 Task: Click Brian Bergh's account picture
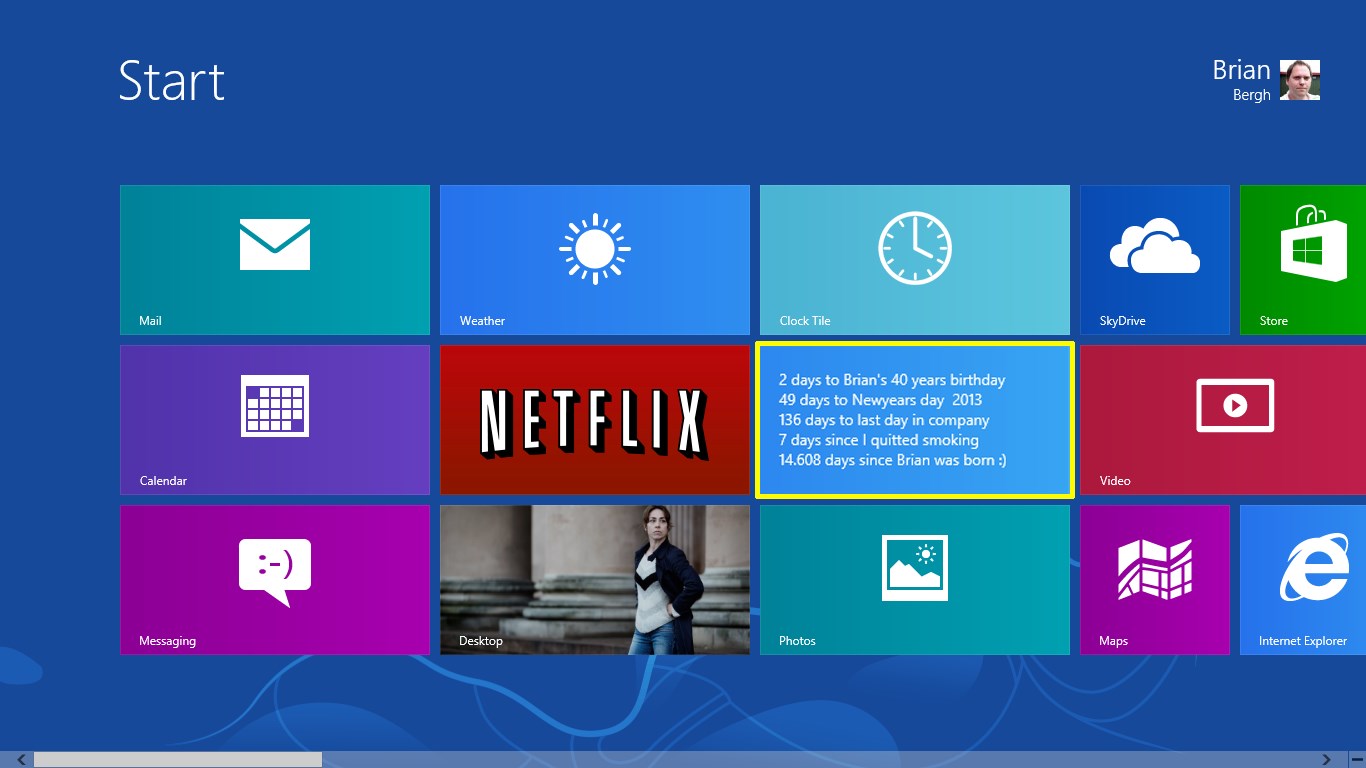tap(1300, 80)
